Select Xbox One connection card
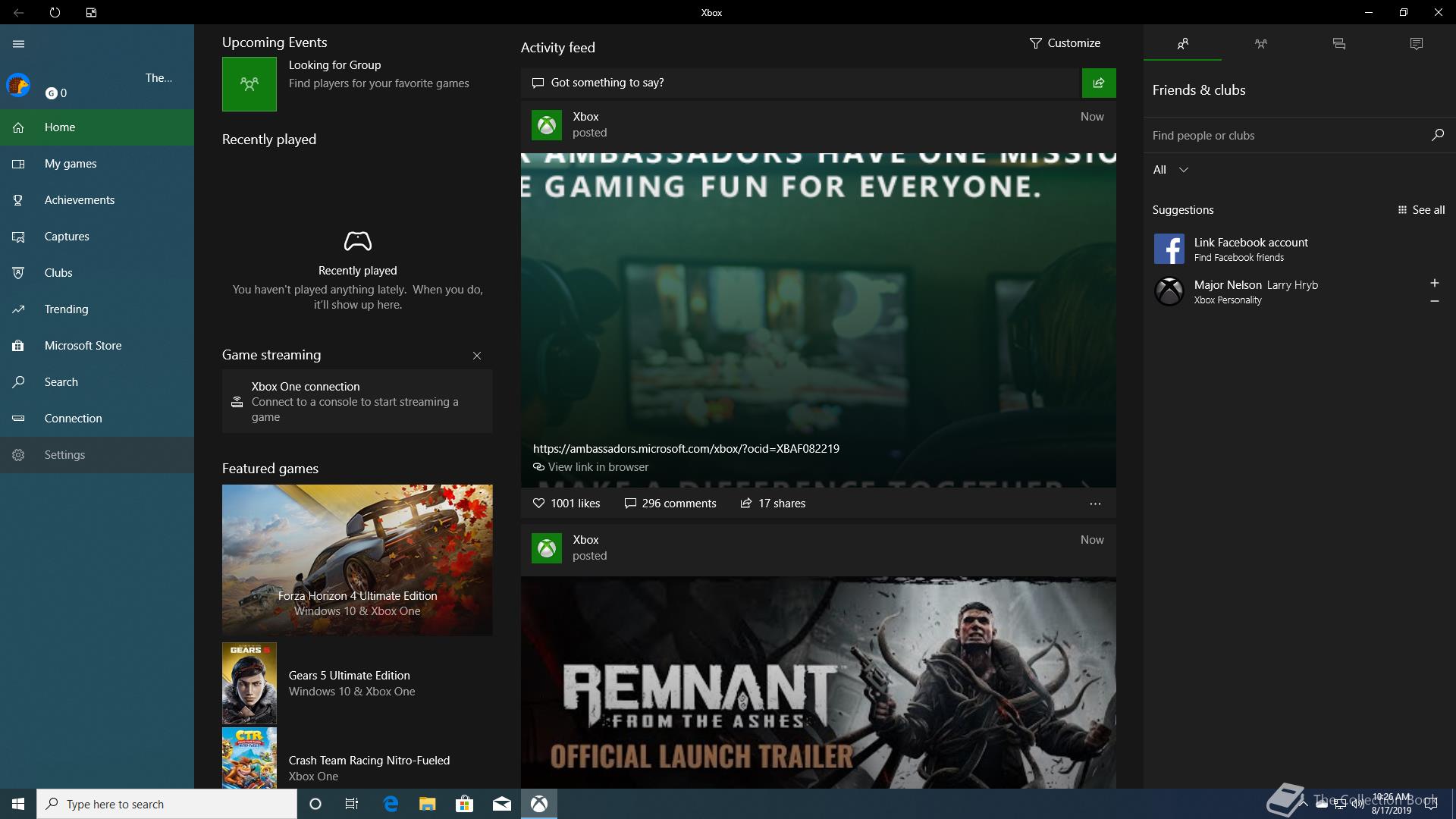This screenshot has height=819, width=1456. (357, 401)
